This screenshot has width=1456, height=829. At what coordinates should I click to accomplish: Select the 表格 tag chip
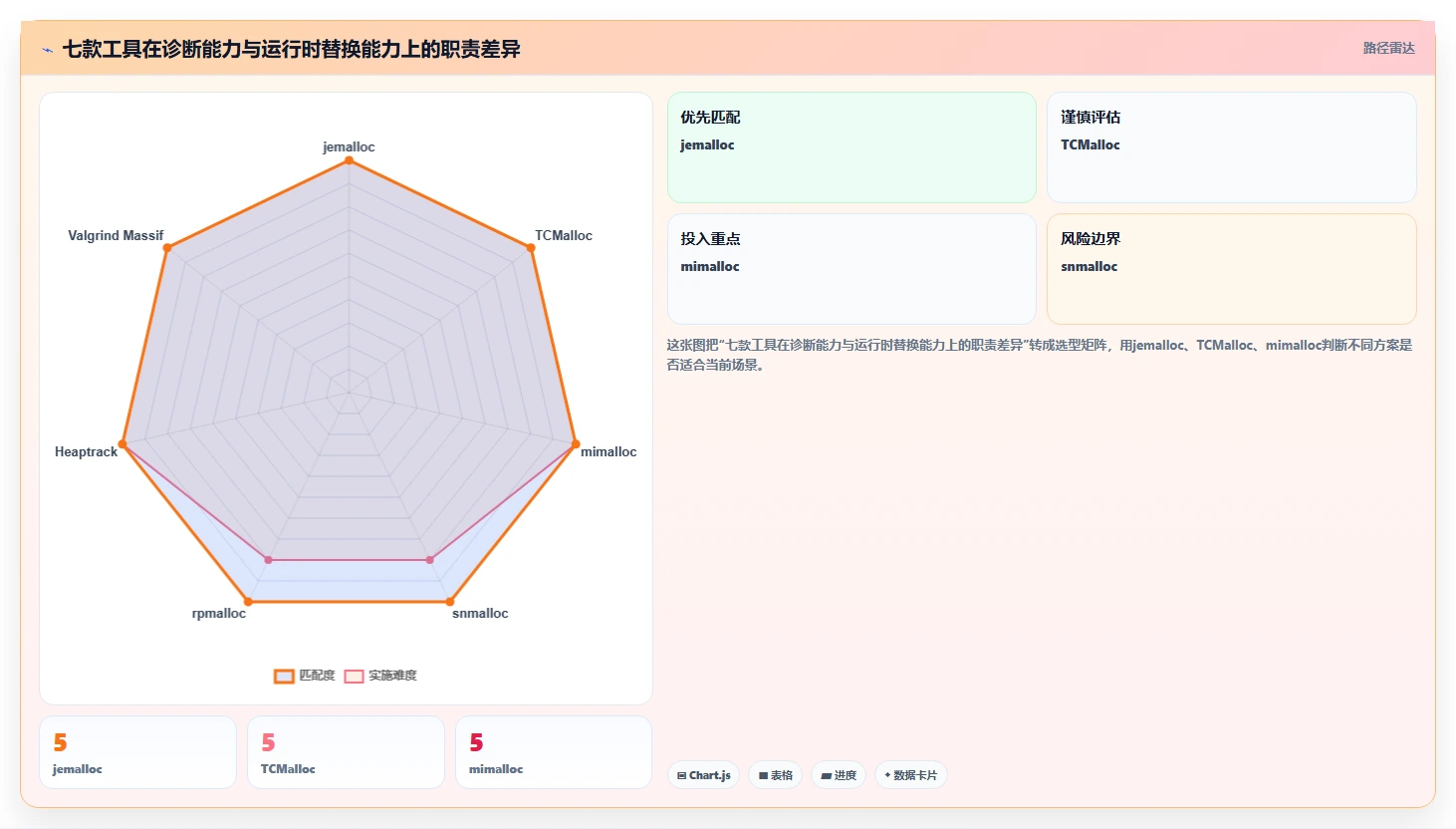[776, 775]
